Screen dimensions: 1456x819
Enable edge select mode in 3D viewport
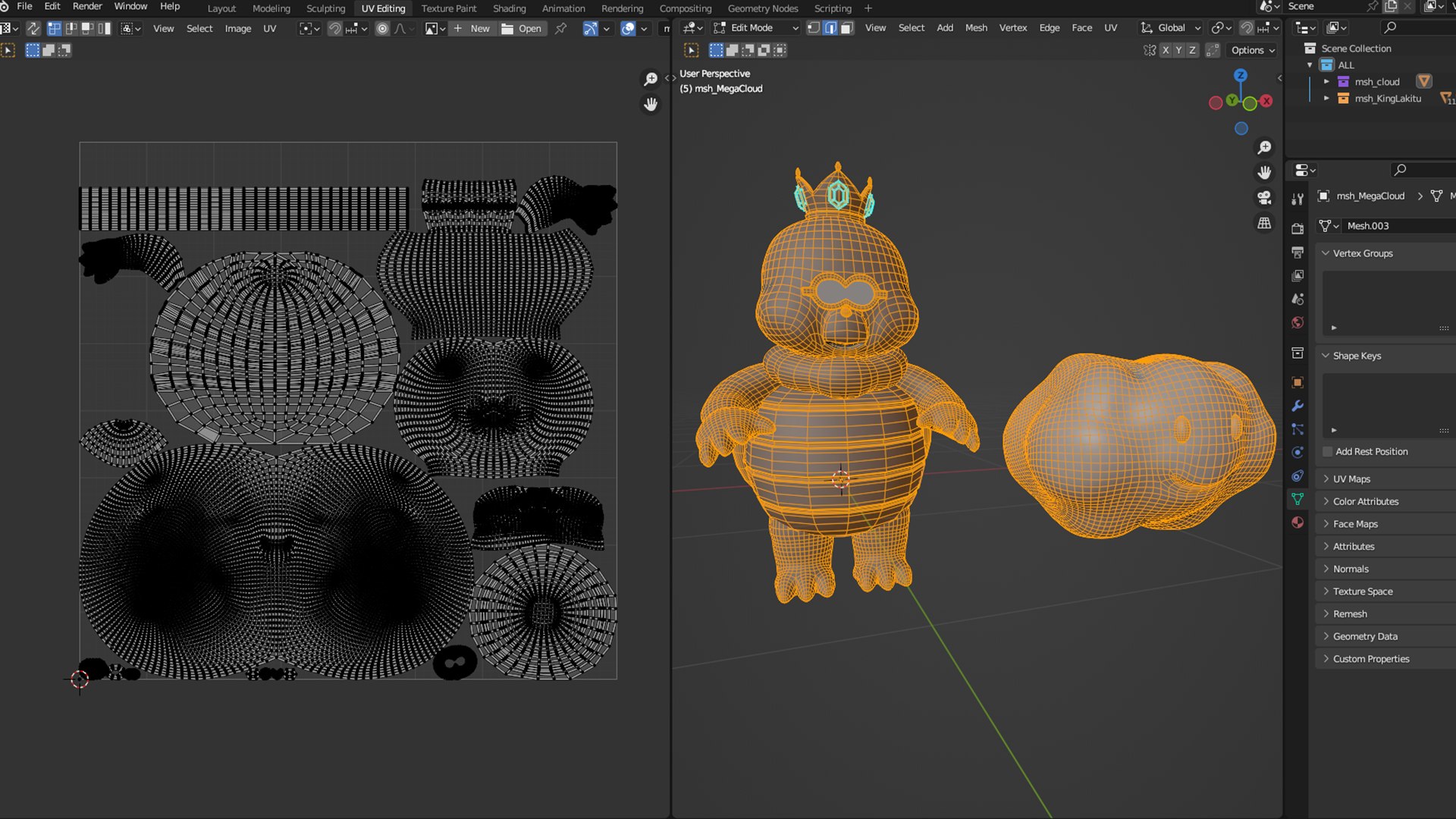coord(830,28)
